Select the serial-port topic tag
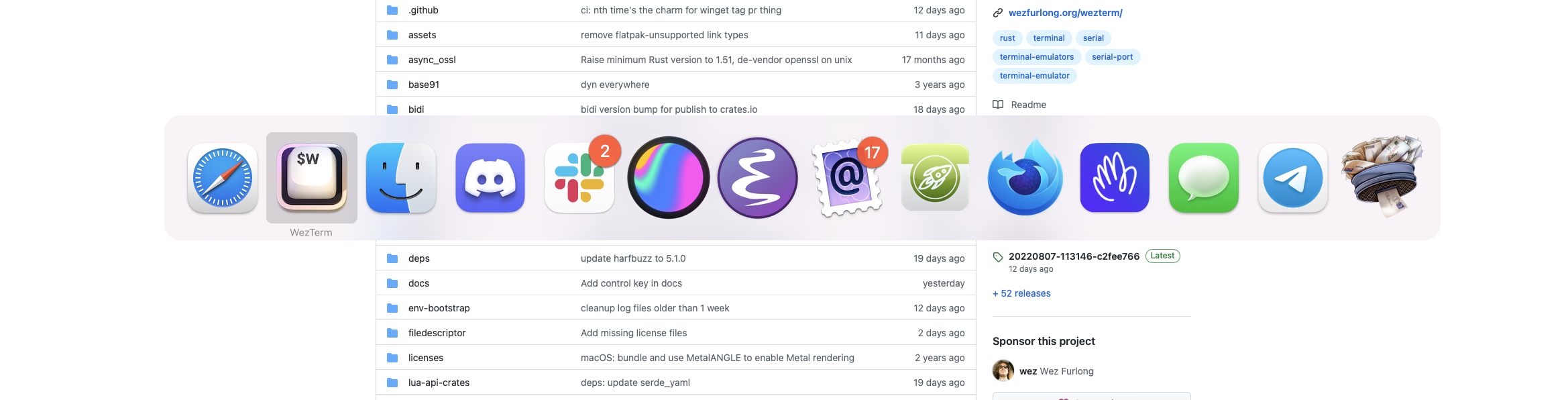The image size is (1568, 400). coord(1112,57)
